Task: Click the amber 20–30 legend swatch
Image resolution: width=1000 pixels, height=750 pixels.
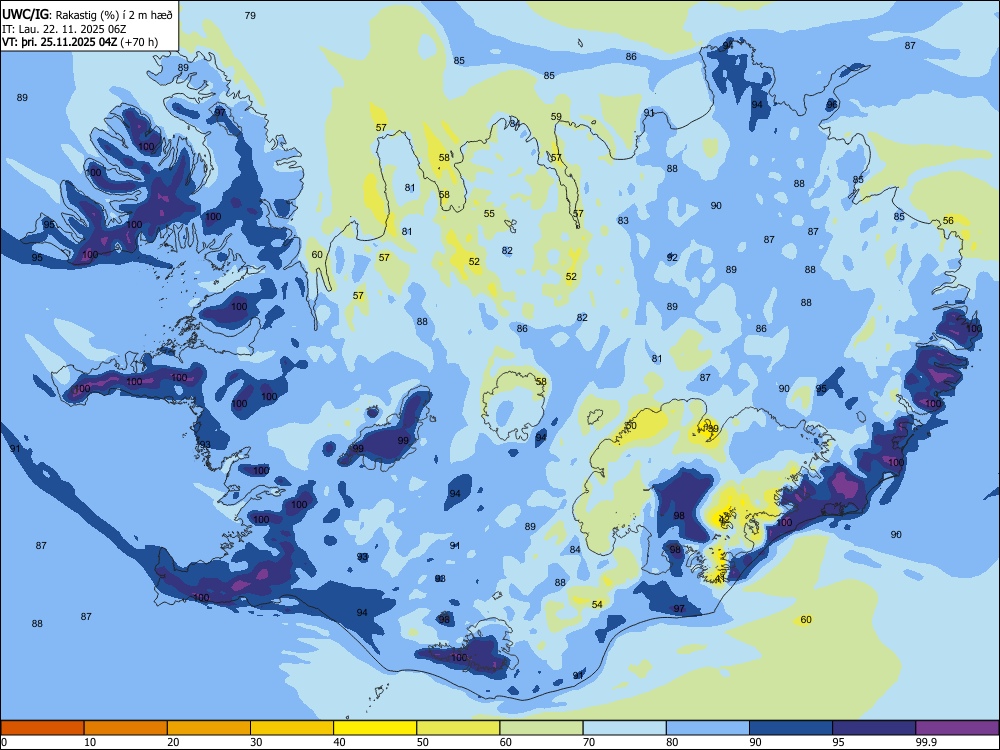Action: pos(209,728)
